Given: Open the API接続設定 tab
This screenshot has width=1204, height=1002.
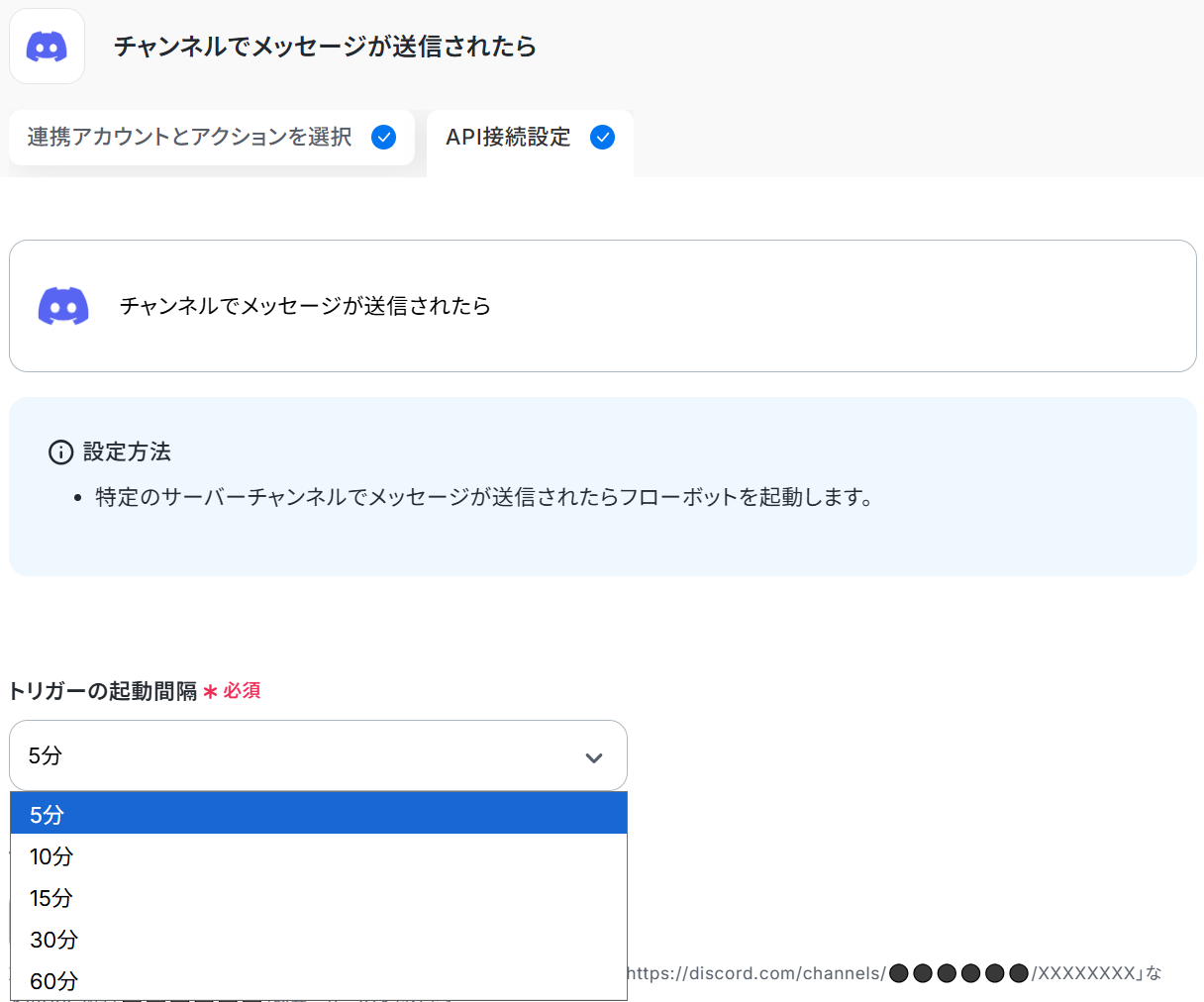Looking at the screenshot, I should pyautogui.click(x=508, y=138).
